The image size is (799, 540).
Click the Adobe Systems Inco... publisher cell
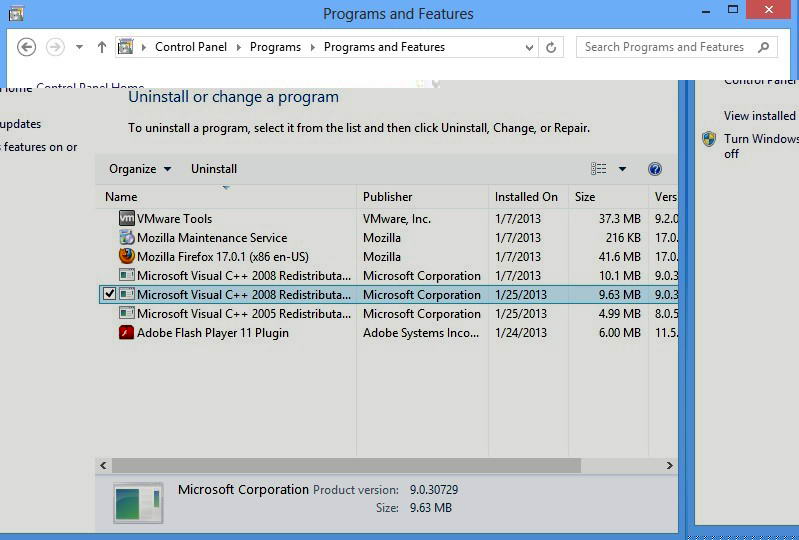point(420,333)
